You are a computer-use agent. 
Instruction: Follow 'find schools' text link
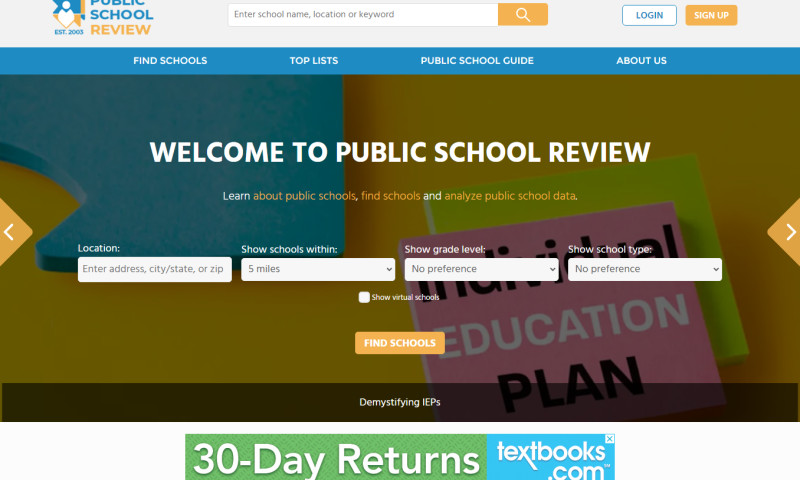pyautogui.click(x=390, y=196)
